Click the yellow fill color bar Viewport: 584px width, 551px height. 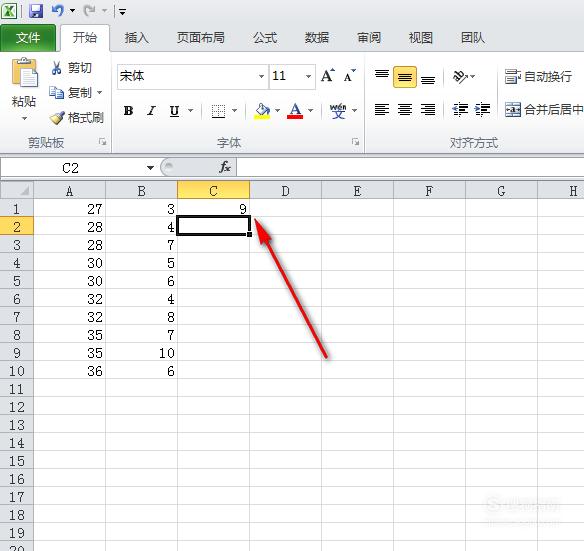coord(262,117)
